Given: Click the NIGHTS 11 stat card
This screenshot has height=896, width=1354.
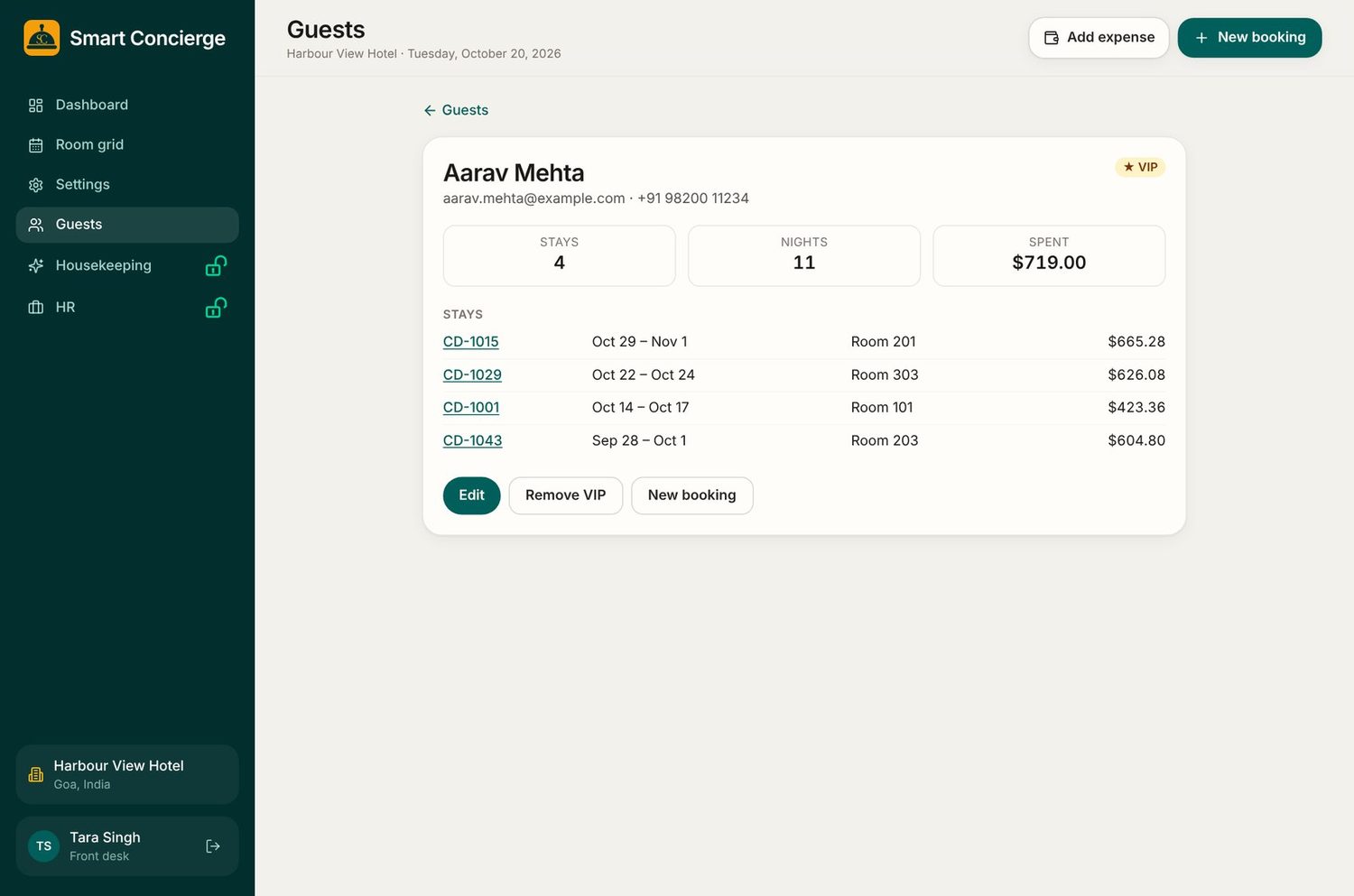Looking at the screenshot, I should click(804, 256).
